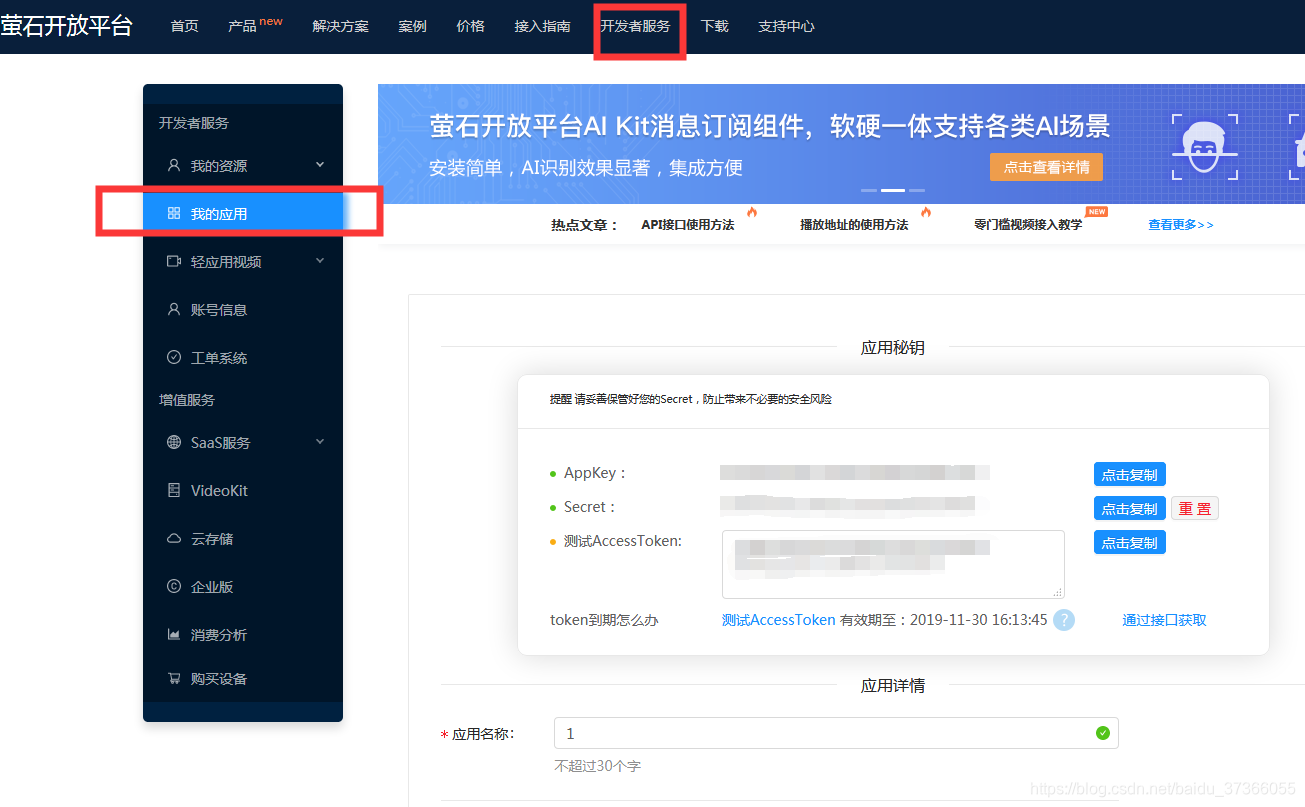Select 消费分析 in sidebar
The width and height of the screenshot is (1305, 807).
tap(243, 634)
